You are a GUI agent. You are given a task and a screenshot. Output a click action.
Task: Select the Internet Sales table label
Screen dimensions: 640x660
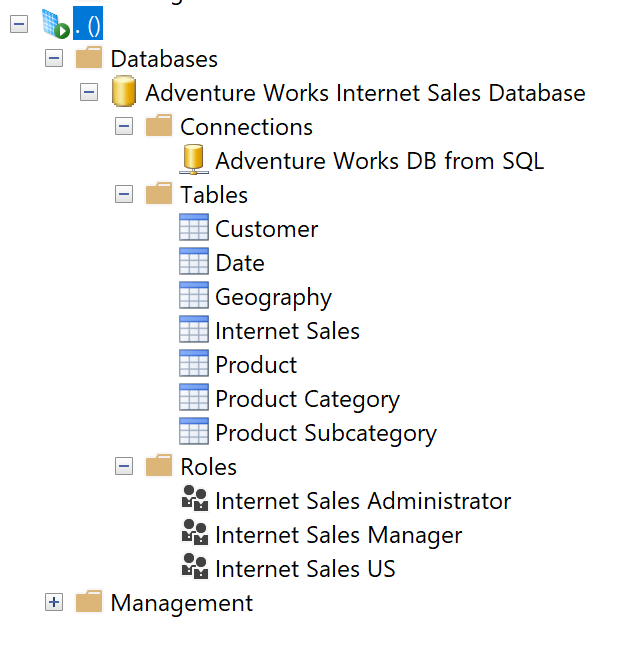pyautogui.click(x=287, y=331)
